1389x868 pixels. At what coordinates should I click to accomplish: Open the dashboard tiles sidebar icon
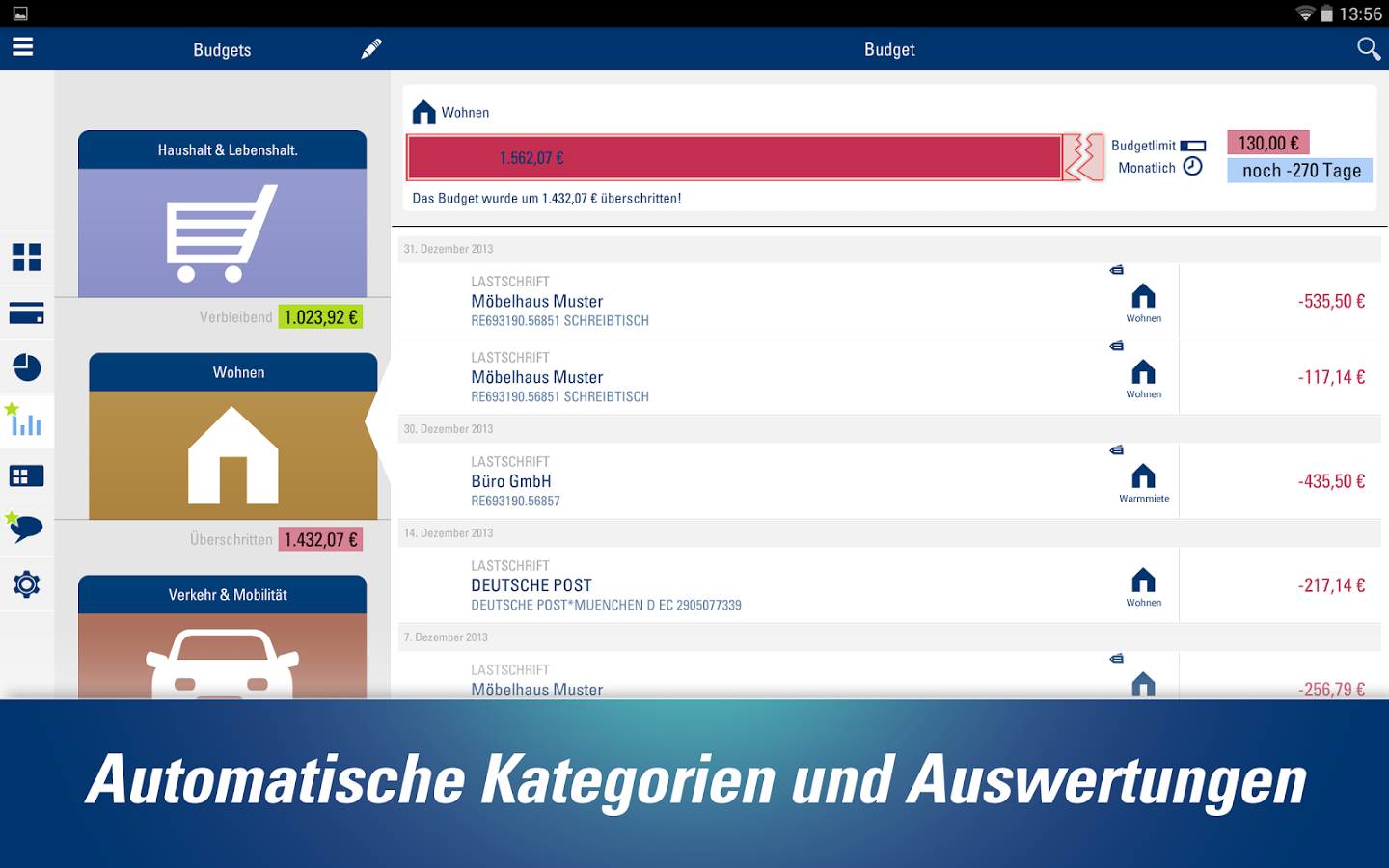click(x=26, y=258)
